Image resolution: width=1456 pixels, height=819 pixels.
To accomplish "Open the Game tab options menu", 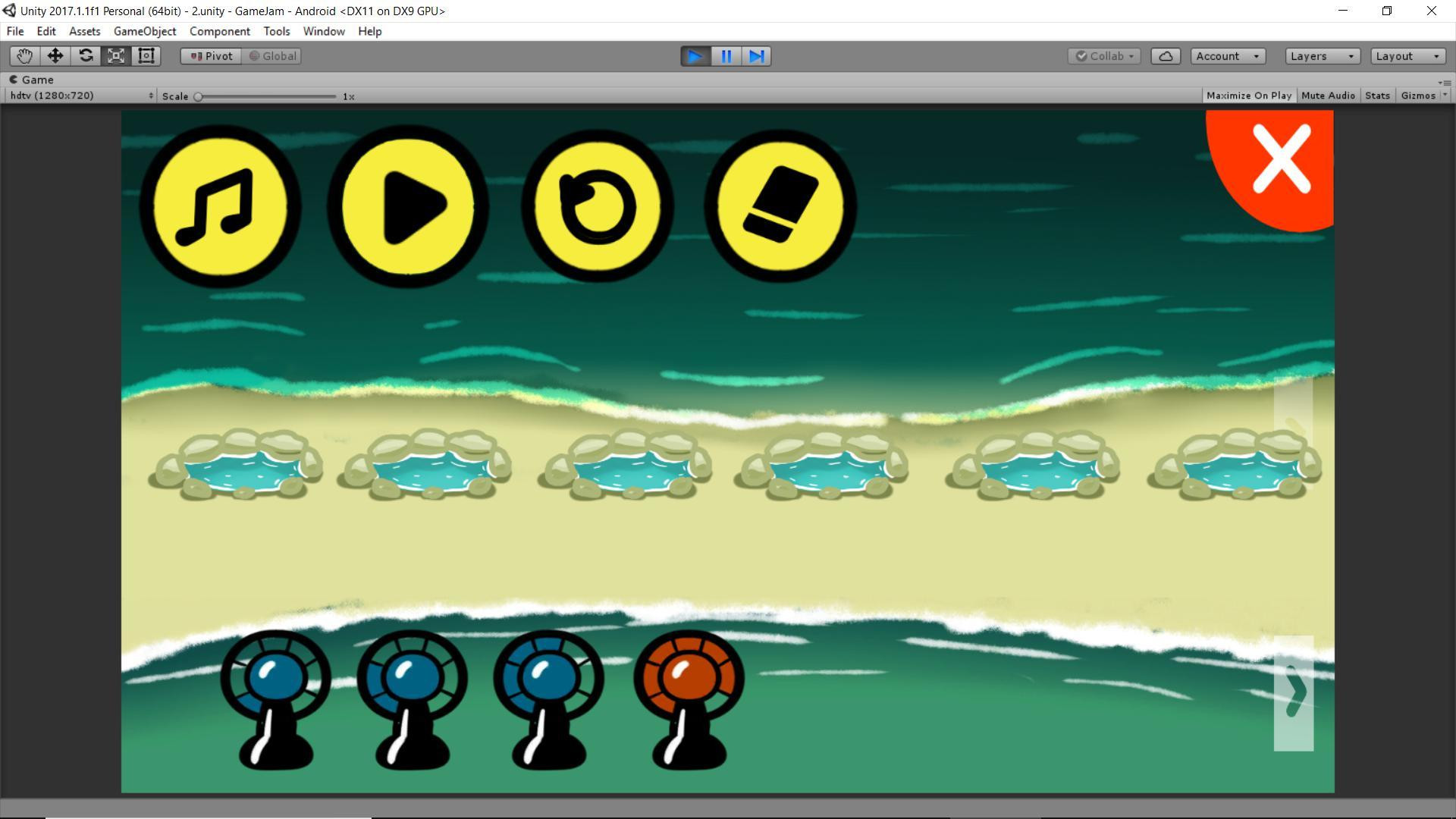I will pyautogui.click(x=1445, y=82).
